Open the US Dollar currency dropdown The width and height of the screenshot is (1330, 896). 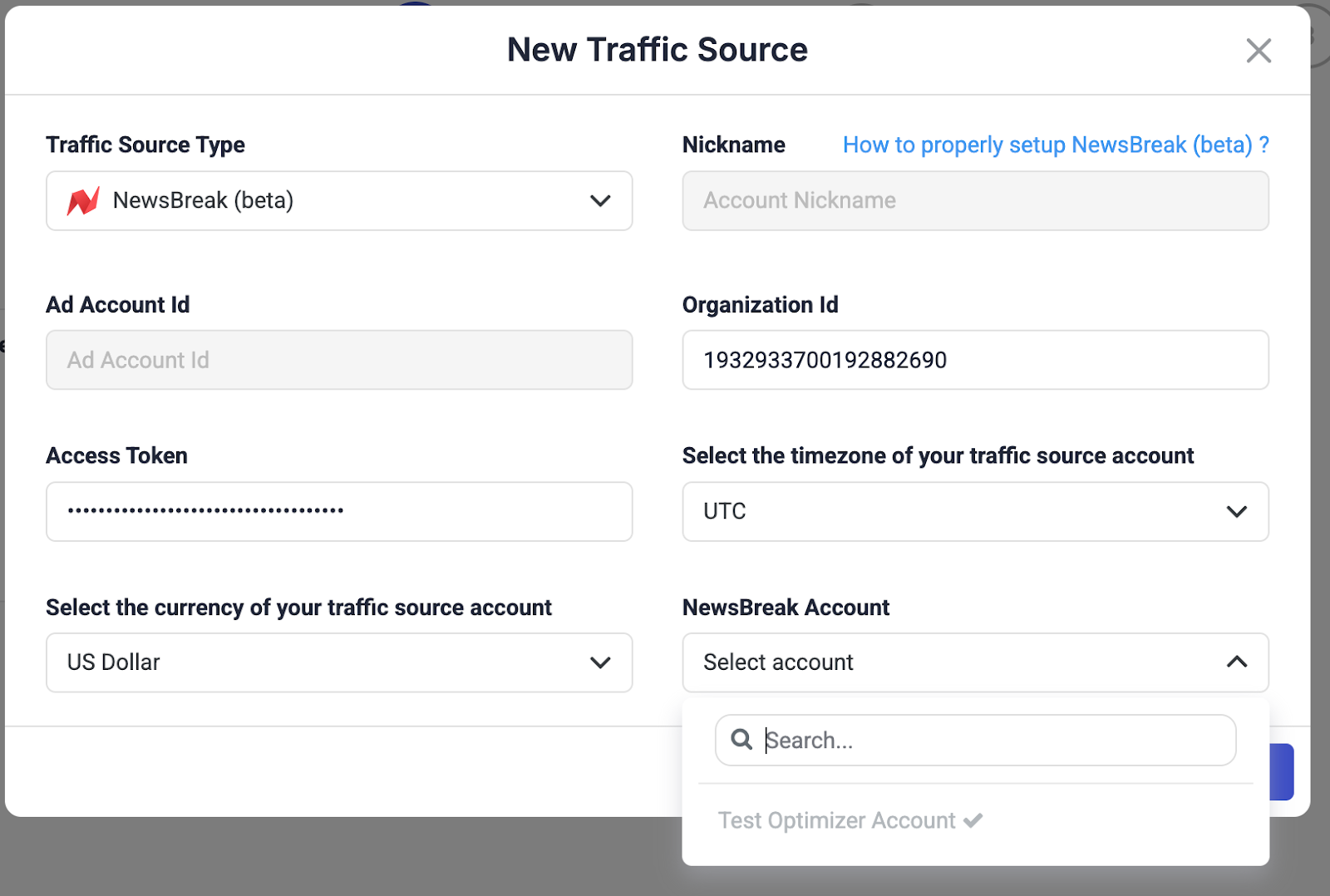point(339,662)
